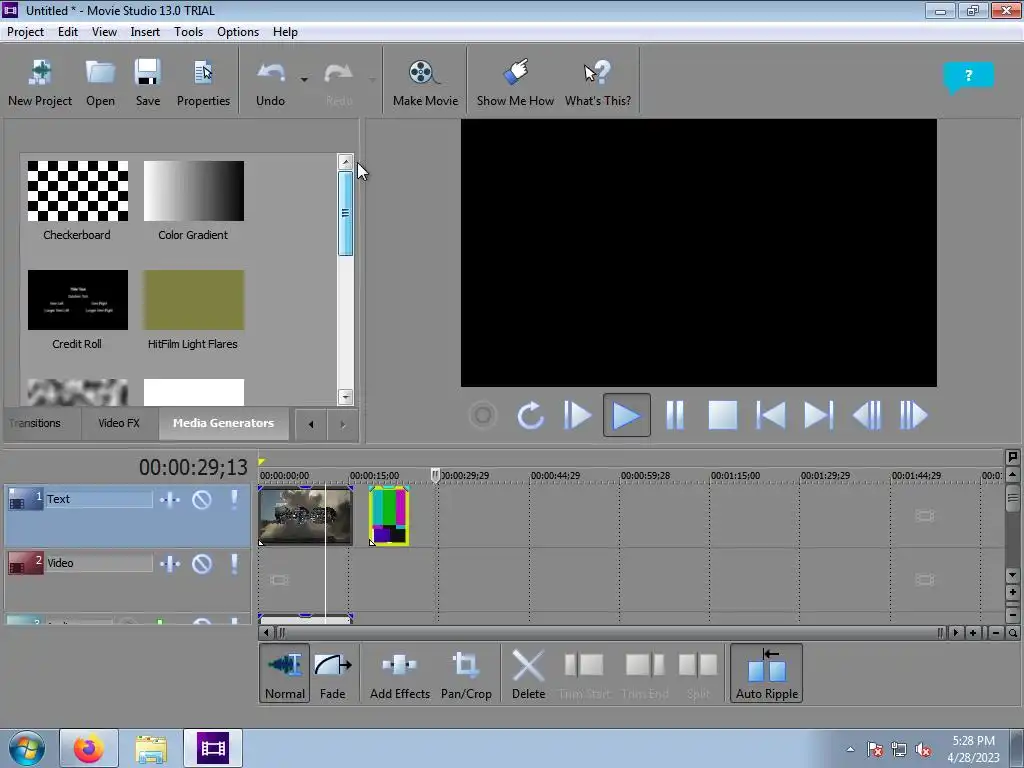This screenshot has height=768, width=1024.
Task: Open the Options menu
Action: 238,32
